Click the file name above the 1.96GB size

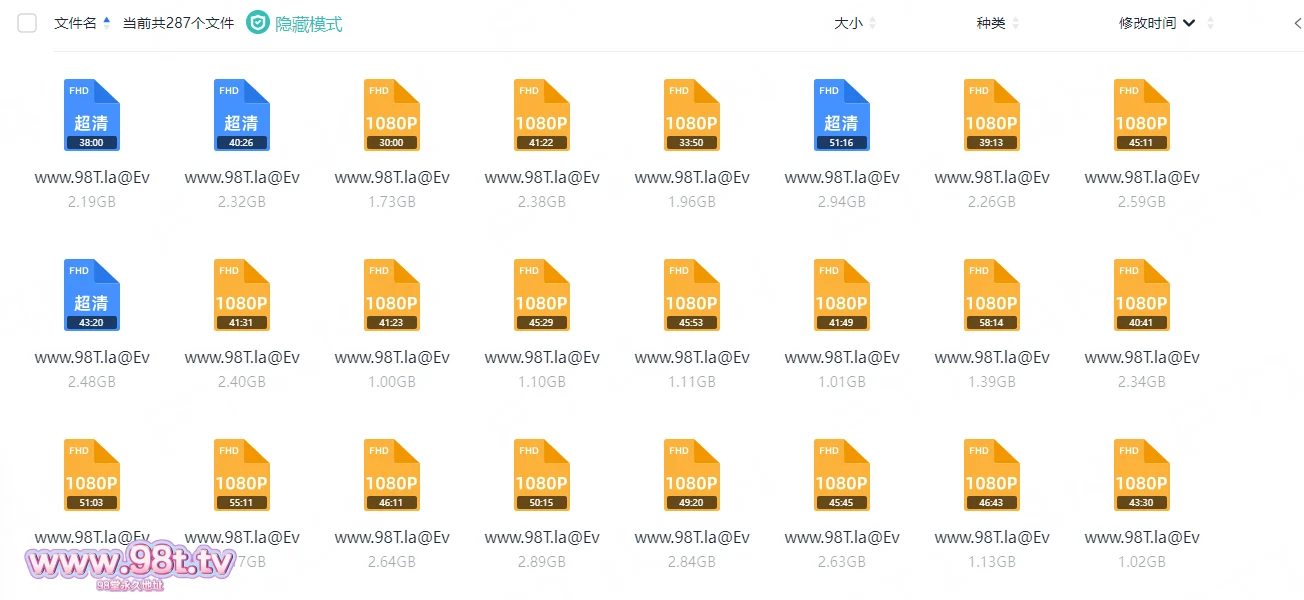tap(692, 178)
